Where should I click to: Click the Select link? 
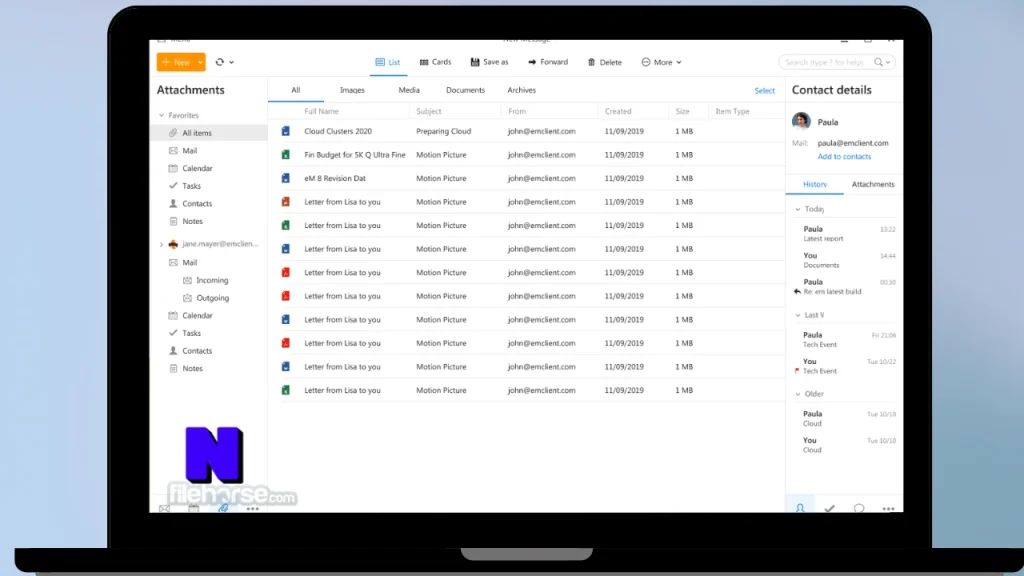pyautogui.click(x=764, y=91)
